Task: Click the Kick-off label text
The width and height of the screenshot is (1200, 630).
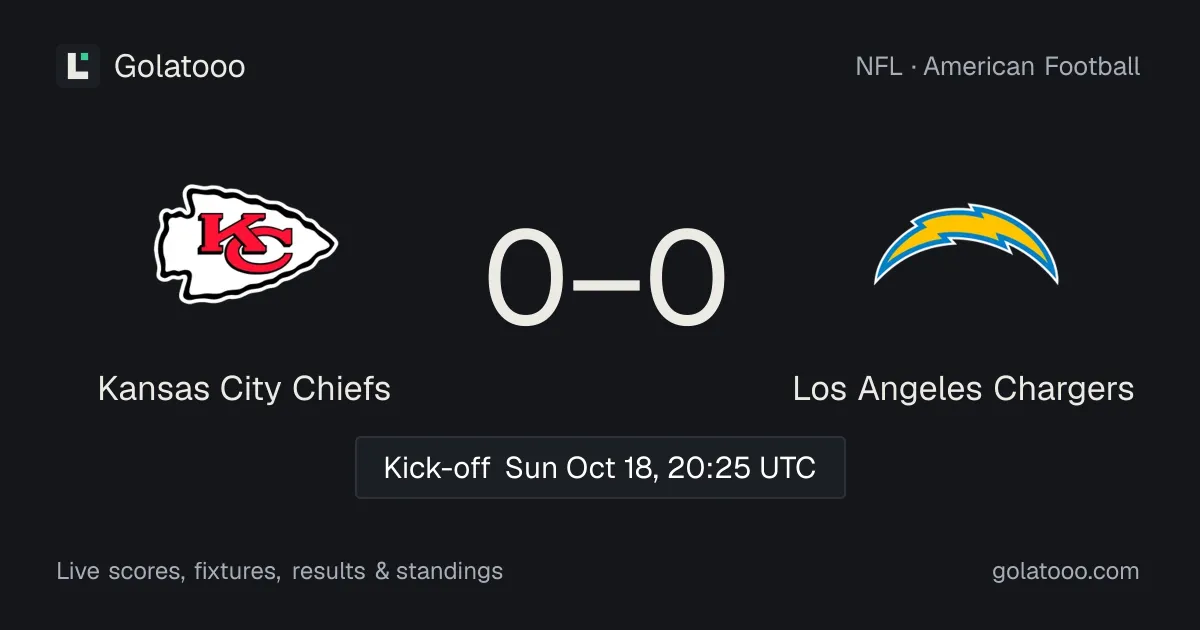Action: click(x=437, y=467)
